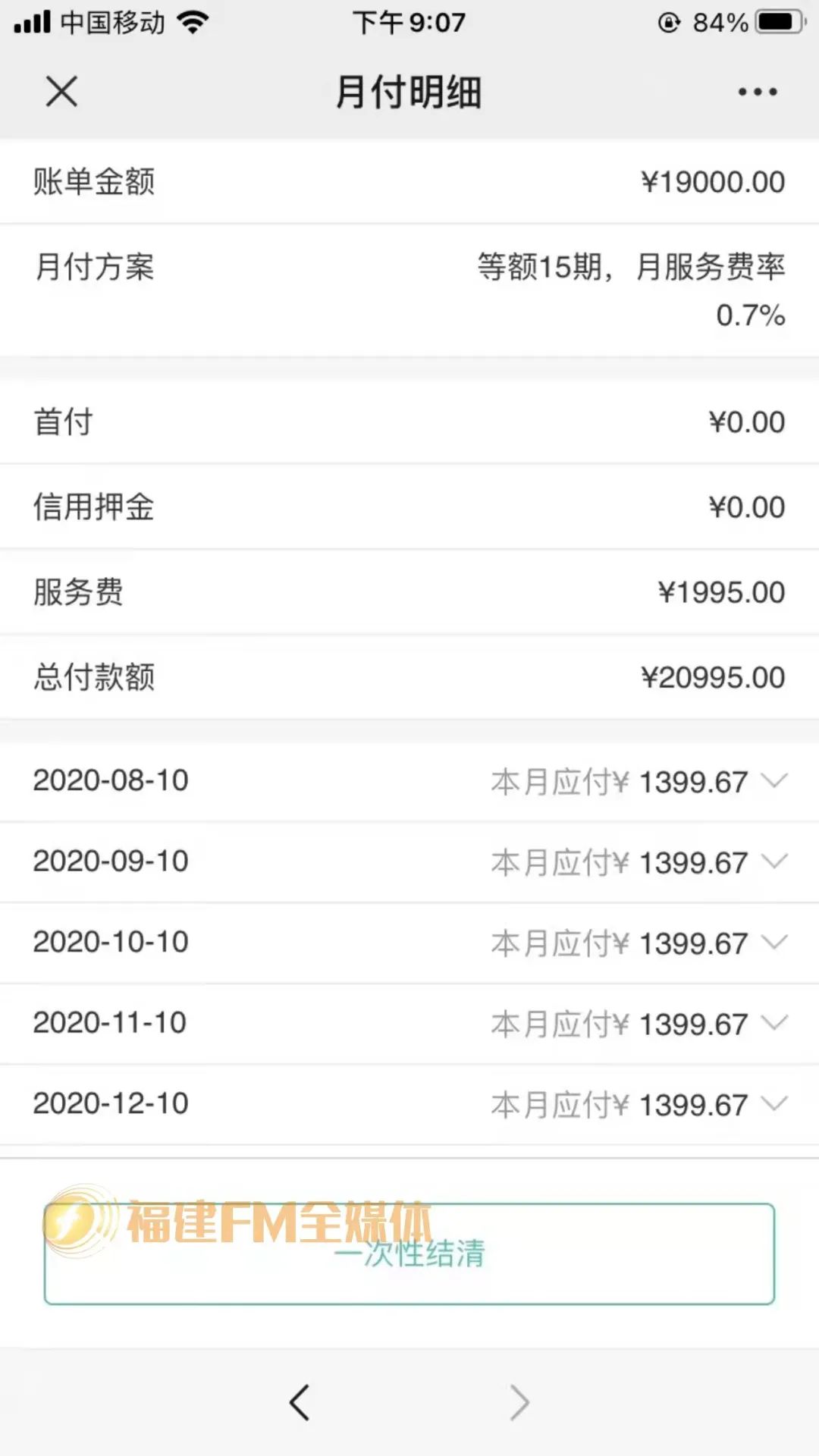The height and width of the screenshot is (1456, 819).
Task: Expand the 2020-08-10 payment details
Action: pyautogui.click(x=774, y=780)
